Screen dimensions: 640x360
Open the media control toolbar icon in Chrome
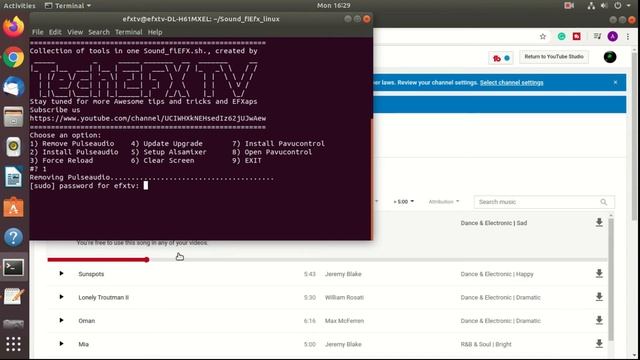click(x=597, y=36)
